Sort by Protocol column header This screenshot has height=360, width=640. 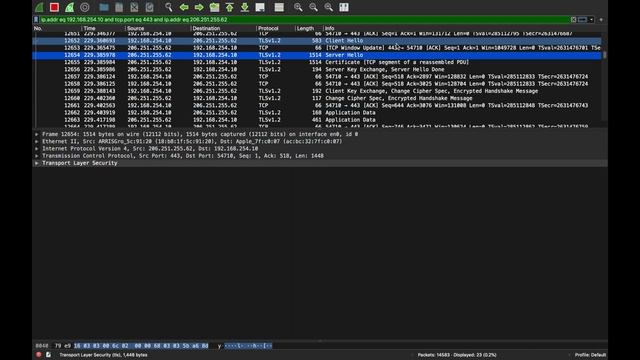(276, 29)
